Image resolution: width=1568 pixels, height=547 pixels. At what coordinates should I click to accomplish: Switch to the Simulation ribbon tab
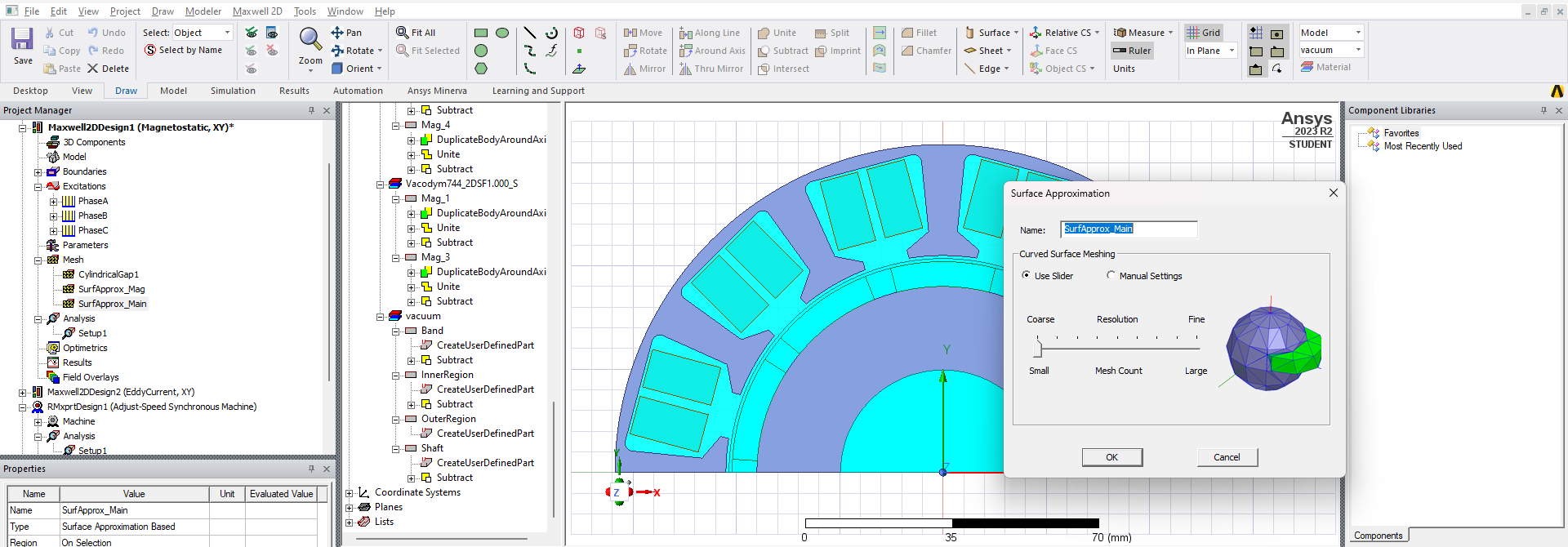click(x=233, y=91)
